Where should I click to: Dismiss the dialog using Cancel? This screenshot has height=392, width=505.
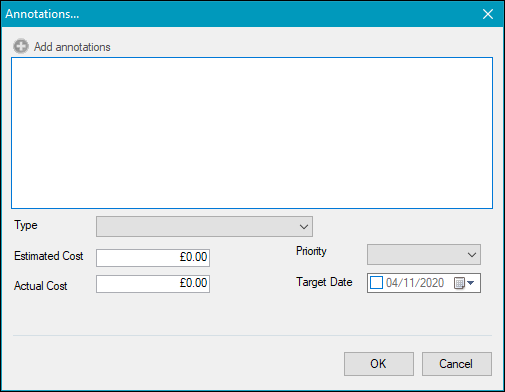point(457,364)
